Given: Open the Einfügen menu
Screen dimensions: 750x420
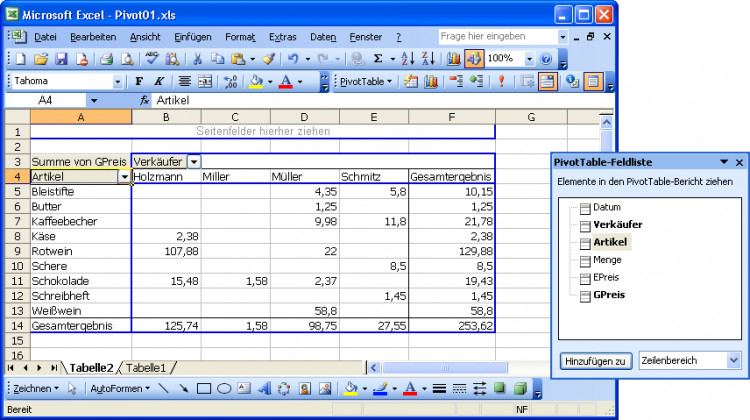Looking at the screenshot, I should [192, 36].
